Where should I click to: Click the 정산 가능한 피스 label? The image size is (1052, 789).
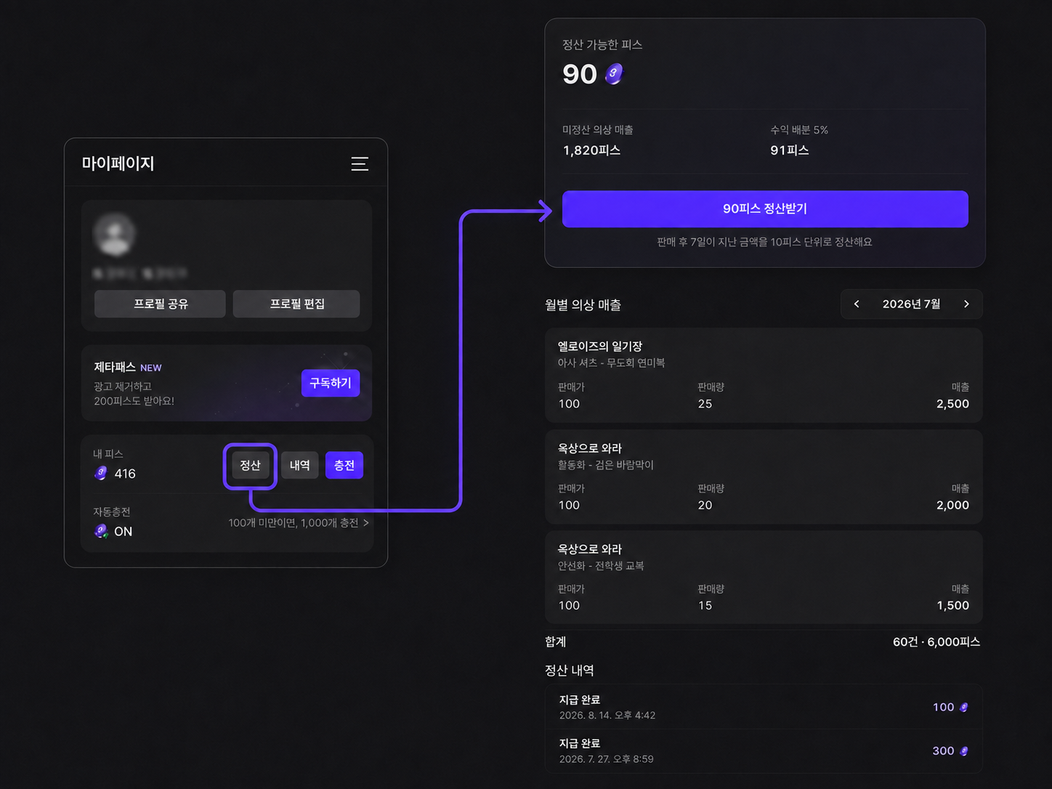[602, 45]
